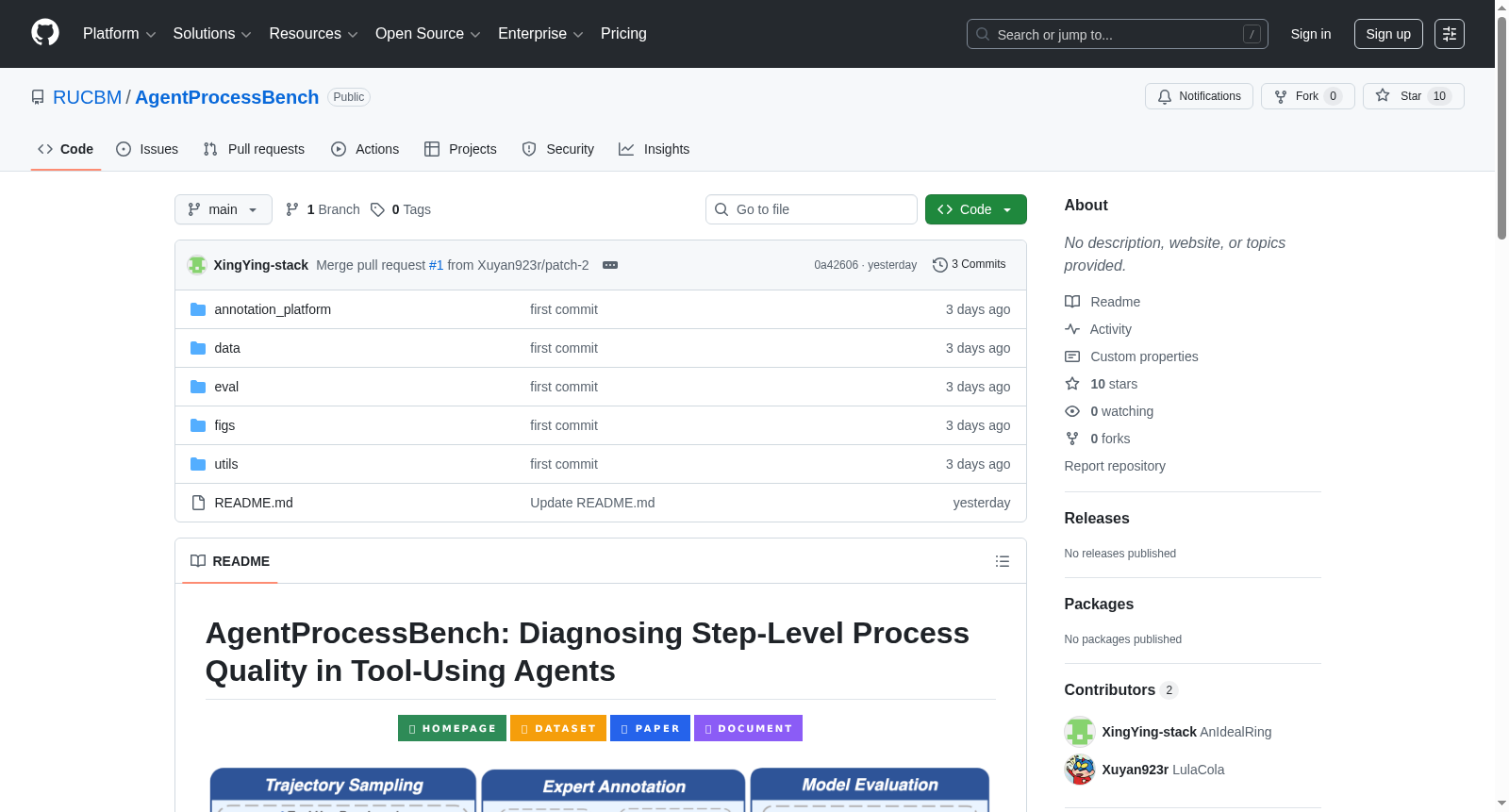Click the commits history clock icon
The image size is (1509, 812).
coord(939,265)
